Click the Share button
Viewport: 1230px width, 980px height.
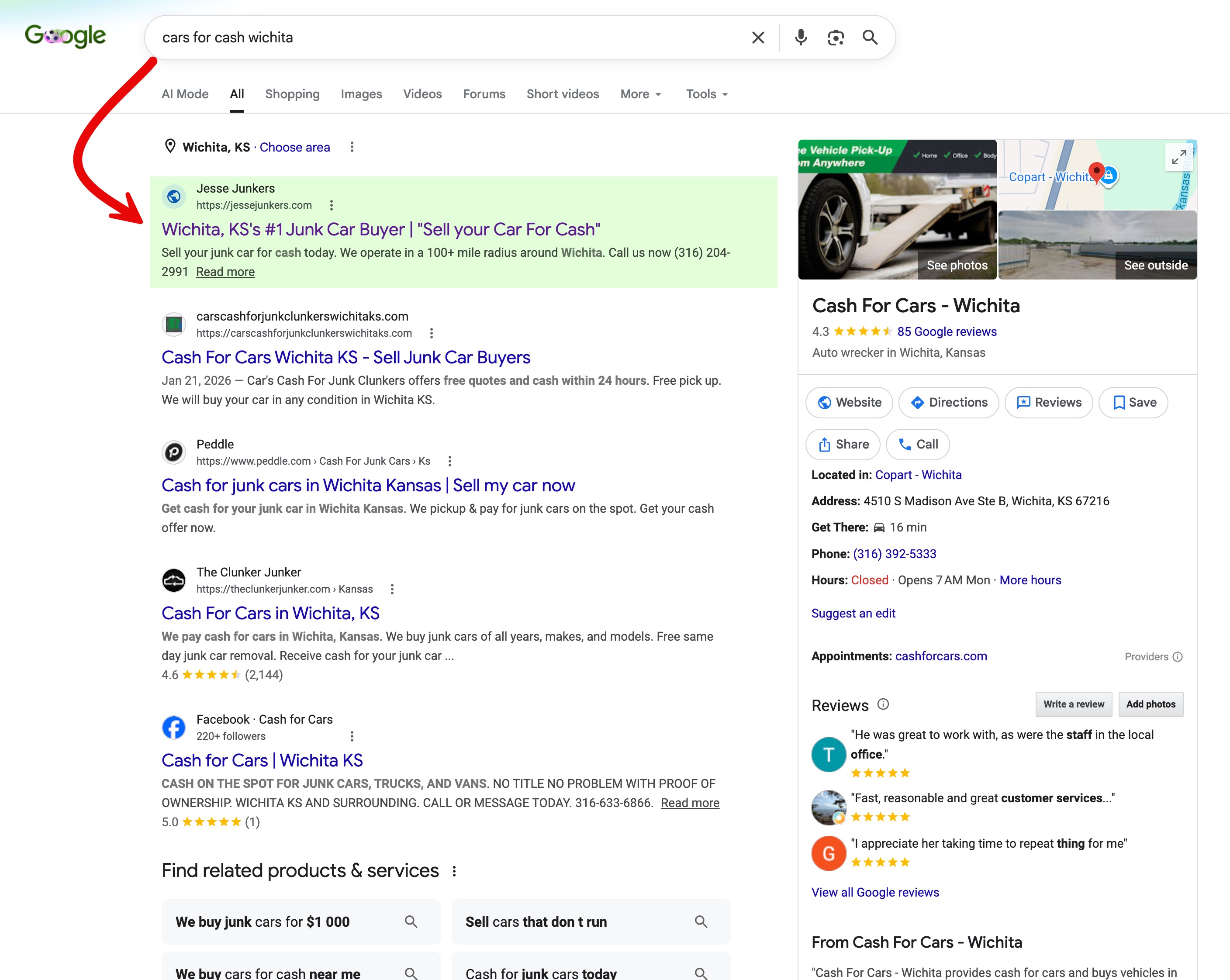[x=843, y=445]
